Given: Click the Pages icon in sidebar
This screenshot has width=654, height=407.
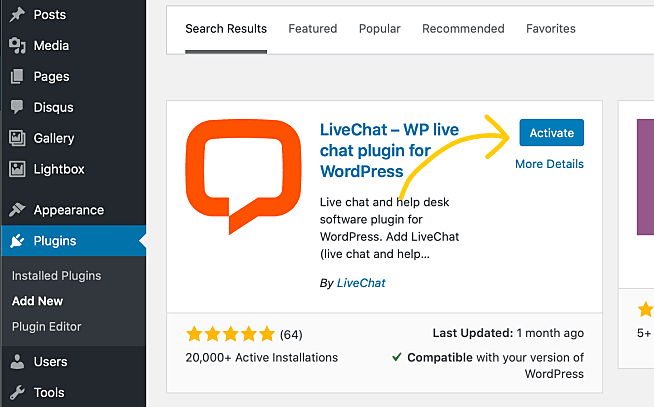Looking at the screenshot, I should (x=17, y=76).
